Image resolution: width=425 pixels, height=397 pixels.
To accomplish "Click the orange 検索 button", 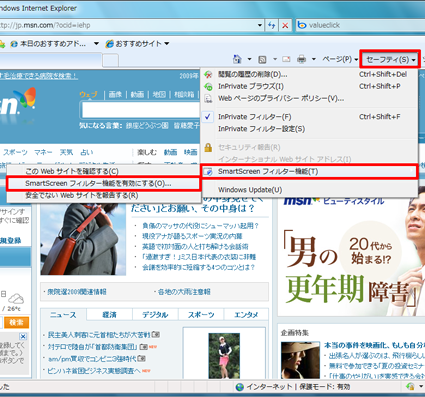I will 16,322.
